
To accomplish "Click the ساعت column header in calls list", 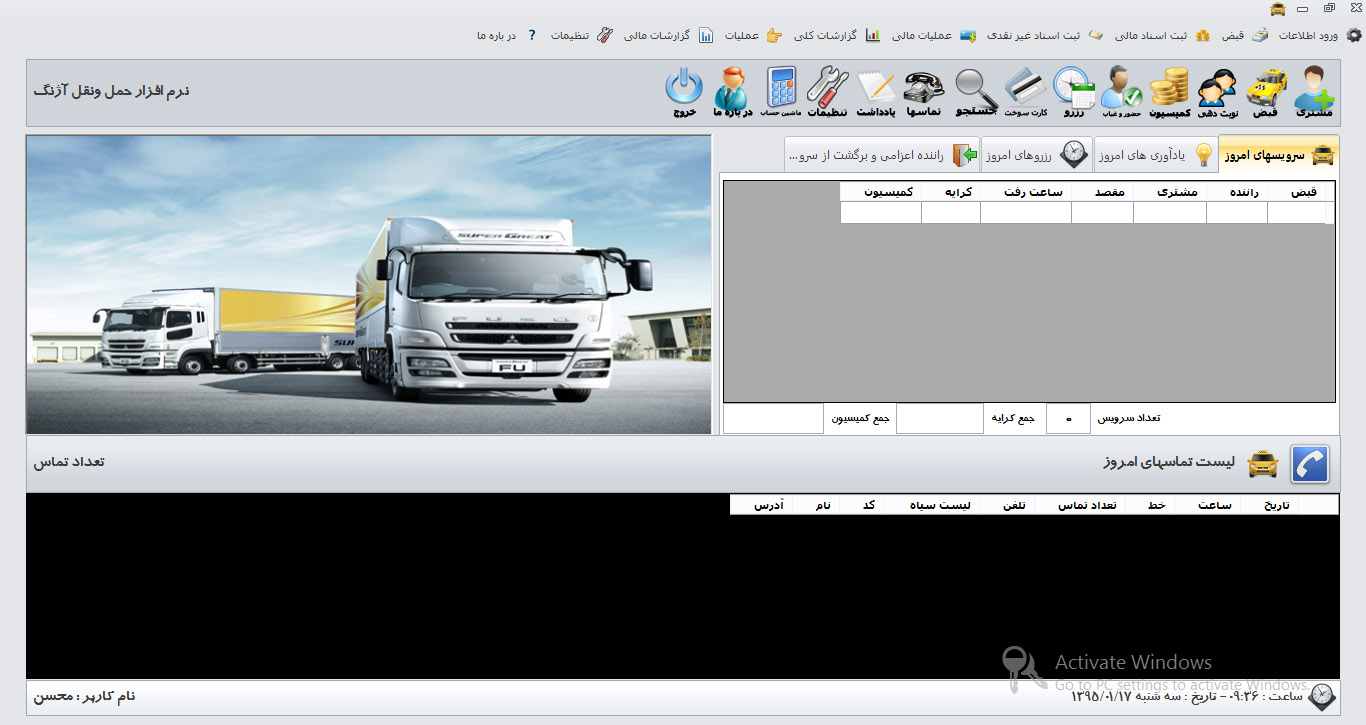I will tap(1208, 505).
